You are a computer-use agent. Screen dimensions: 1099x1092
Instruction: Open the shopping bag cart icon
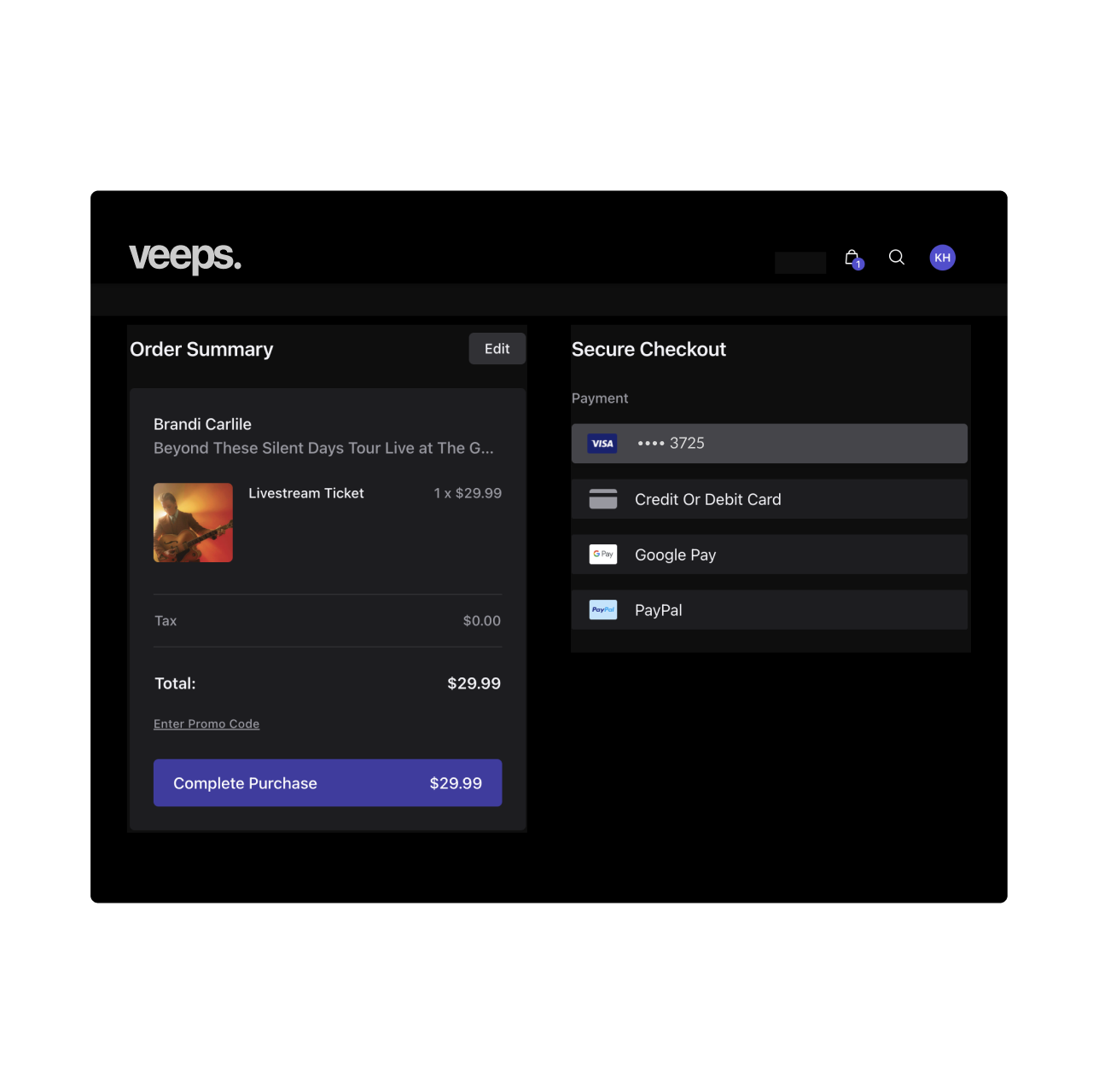click(853, 258)
